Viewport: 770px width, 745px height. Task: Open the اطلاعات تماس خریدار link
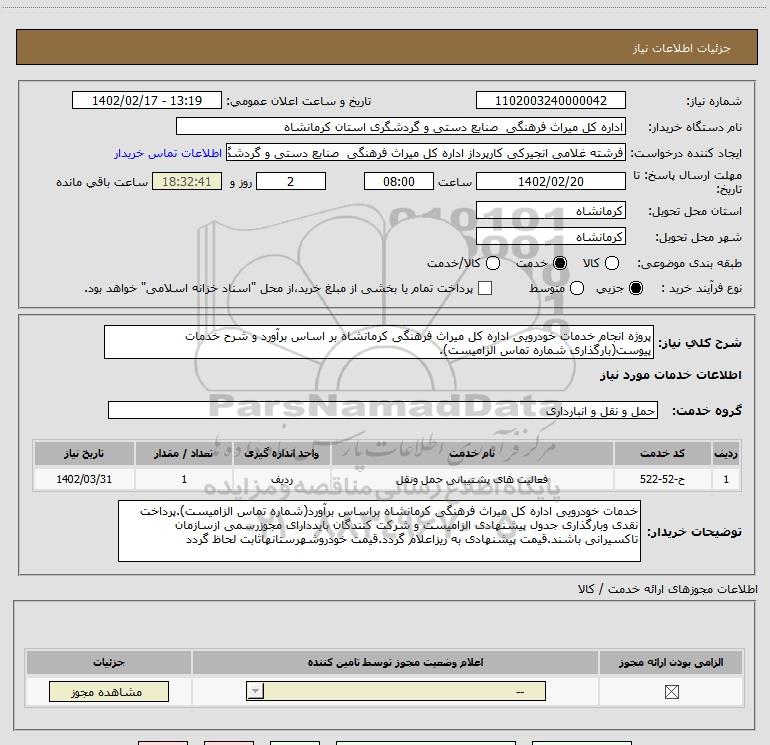click(168, 153)
